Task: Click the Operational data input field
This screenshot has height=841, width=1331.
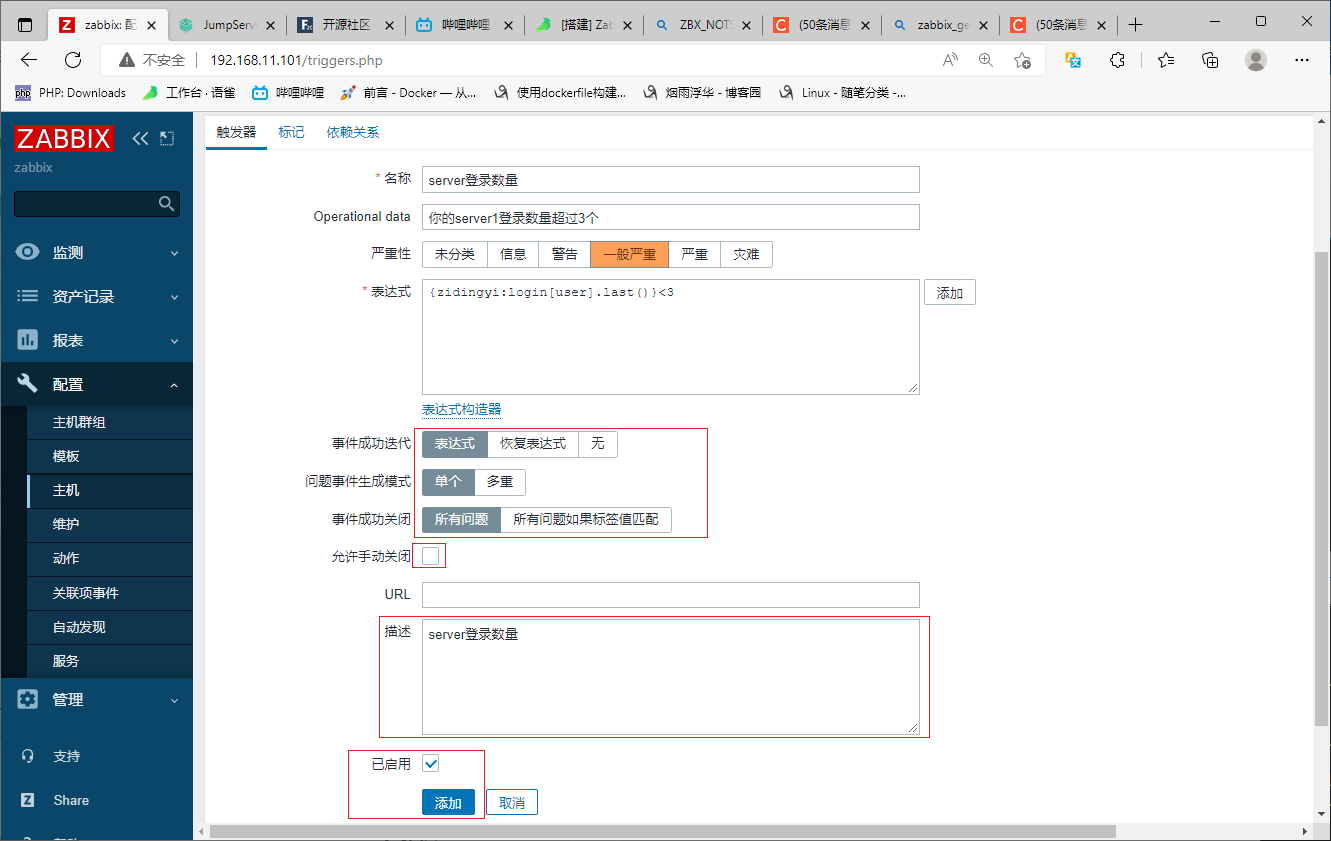Action: (670, 217)
